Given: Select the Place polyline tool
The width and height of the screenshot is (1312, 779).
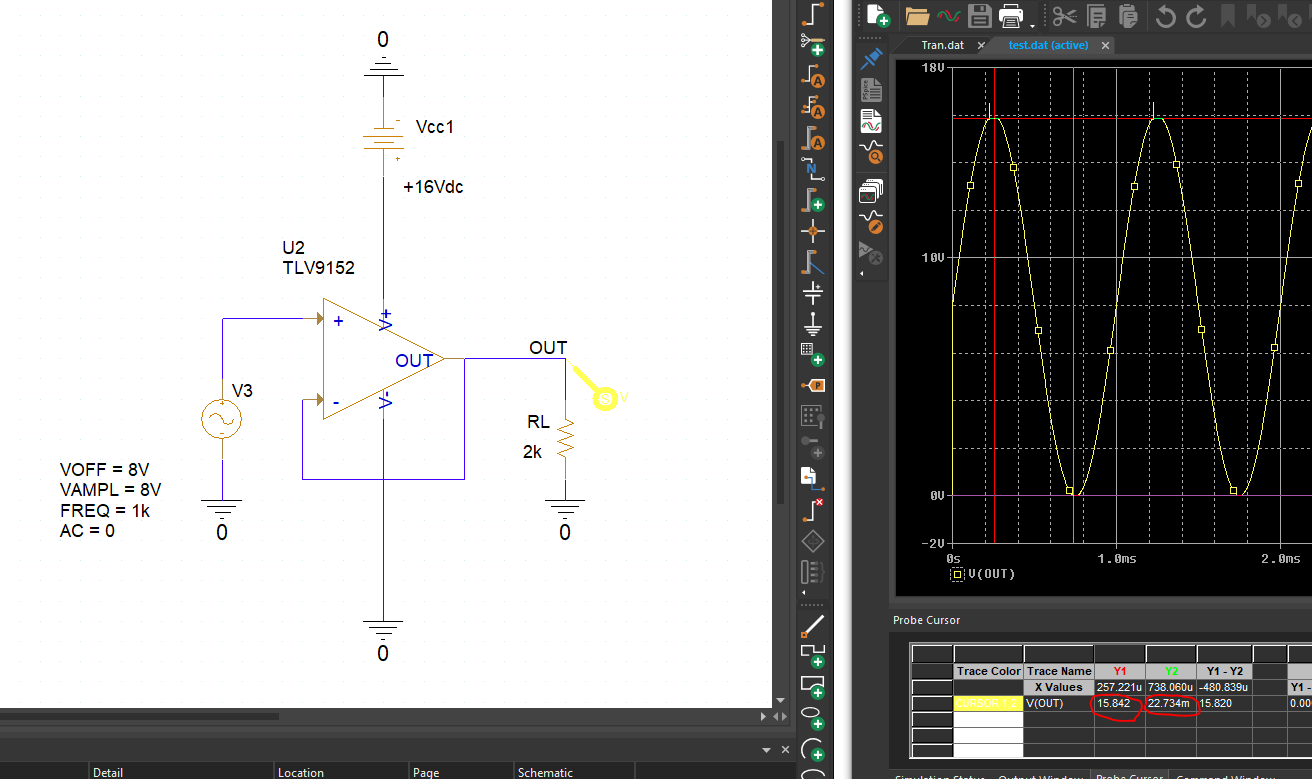Looking at the screenshot, I should (813, 657).
